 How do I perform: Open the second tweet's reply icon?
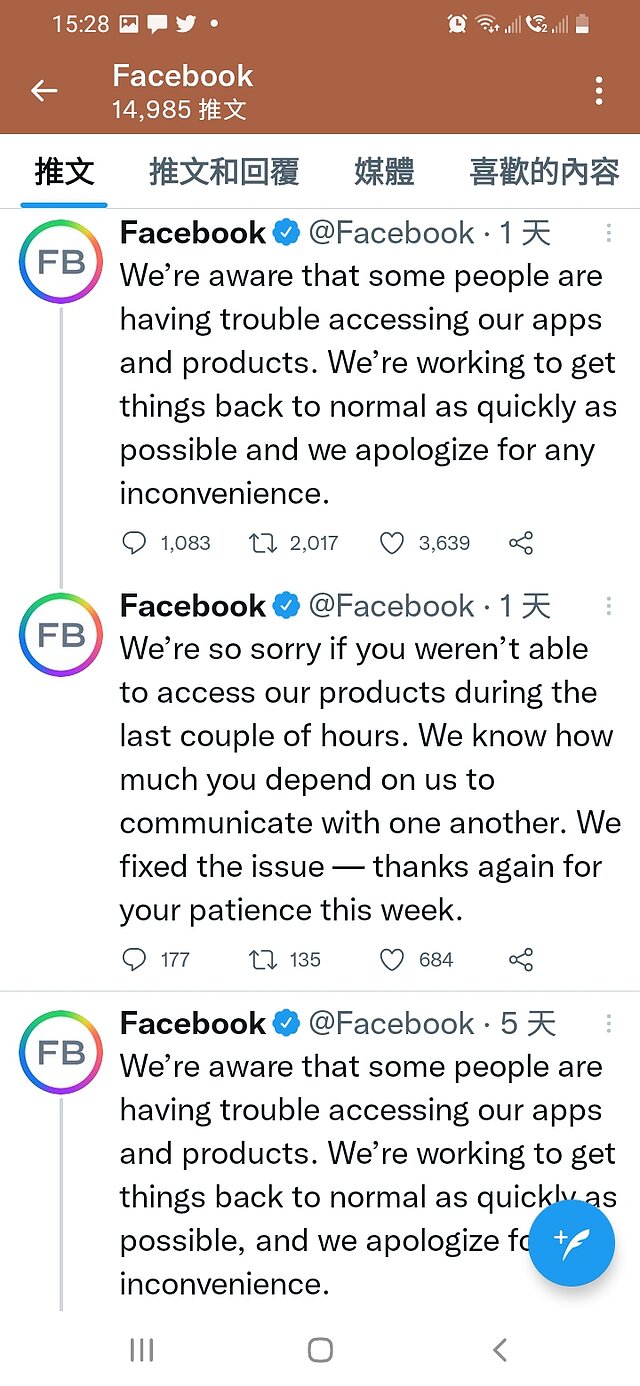coord(134,960)
